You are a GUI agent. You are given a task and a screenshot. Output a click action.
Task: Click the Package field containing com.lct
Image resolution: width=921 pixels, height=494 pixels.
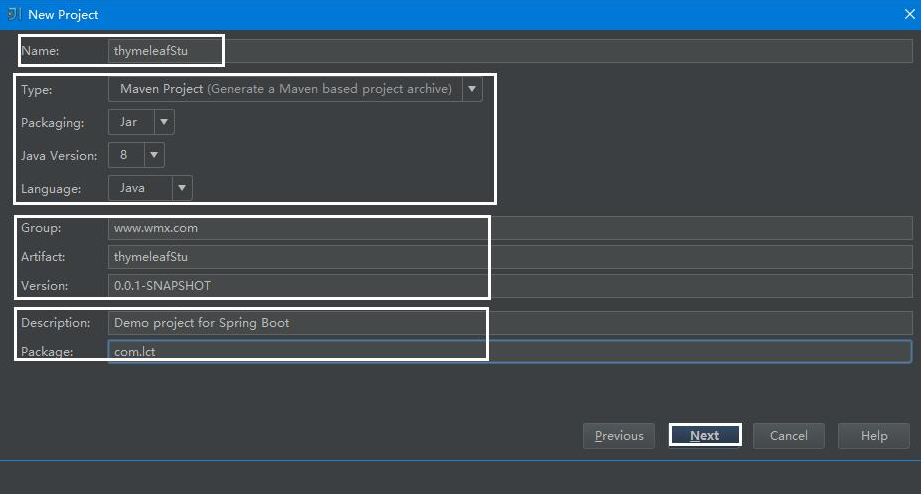[x=510, y=351]
